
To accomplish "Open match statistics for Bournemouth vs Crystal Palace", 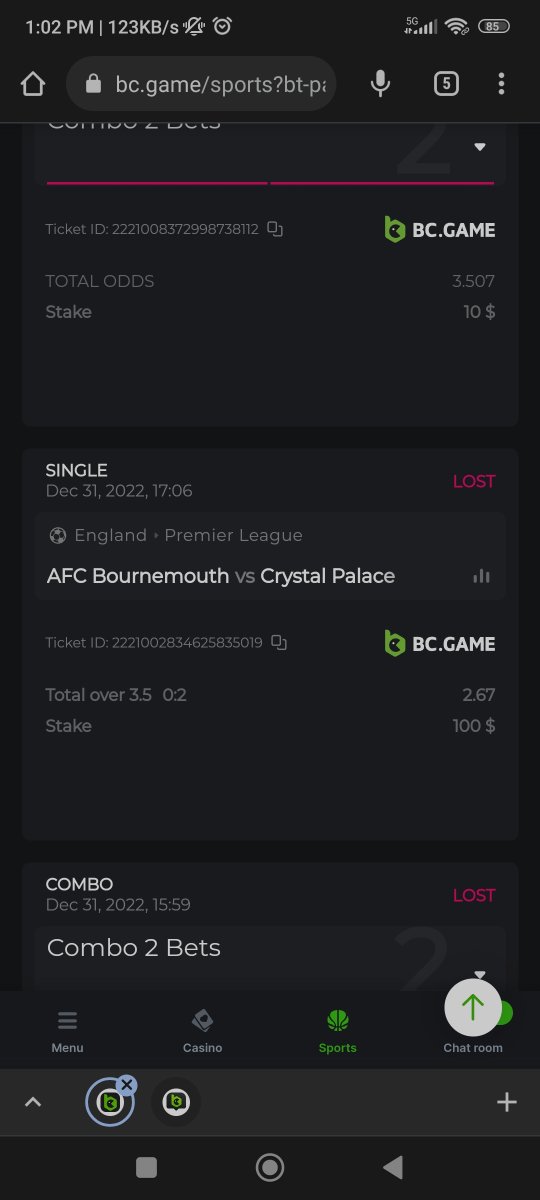I will 482,576.
